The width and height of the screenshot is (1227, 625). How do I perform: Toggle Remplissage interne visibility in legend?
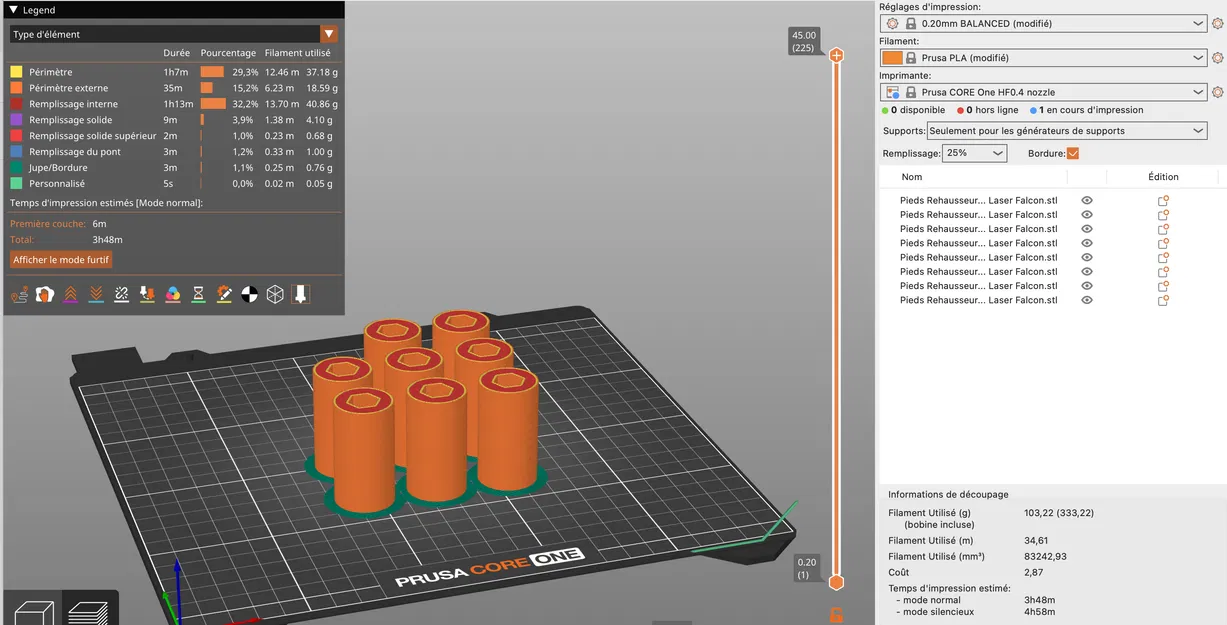pos(174,104)
